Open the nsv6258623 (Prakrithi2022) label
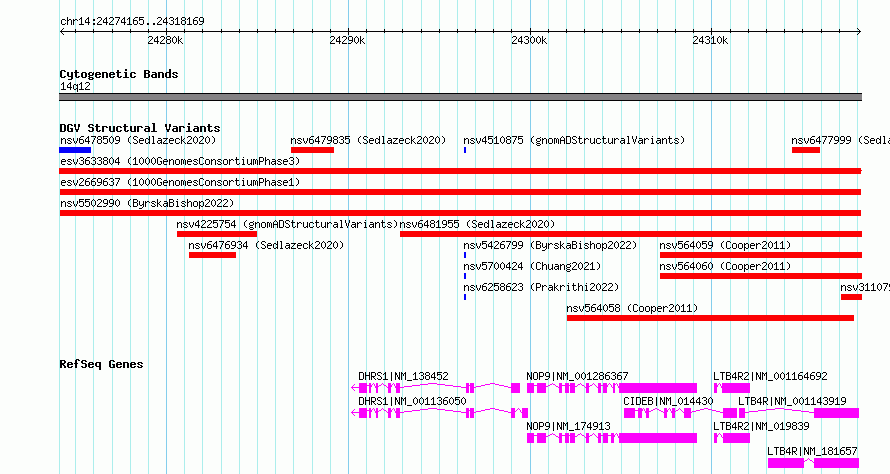Viewport: 890px width, 474px height. [541, 287]
